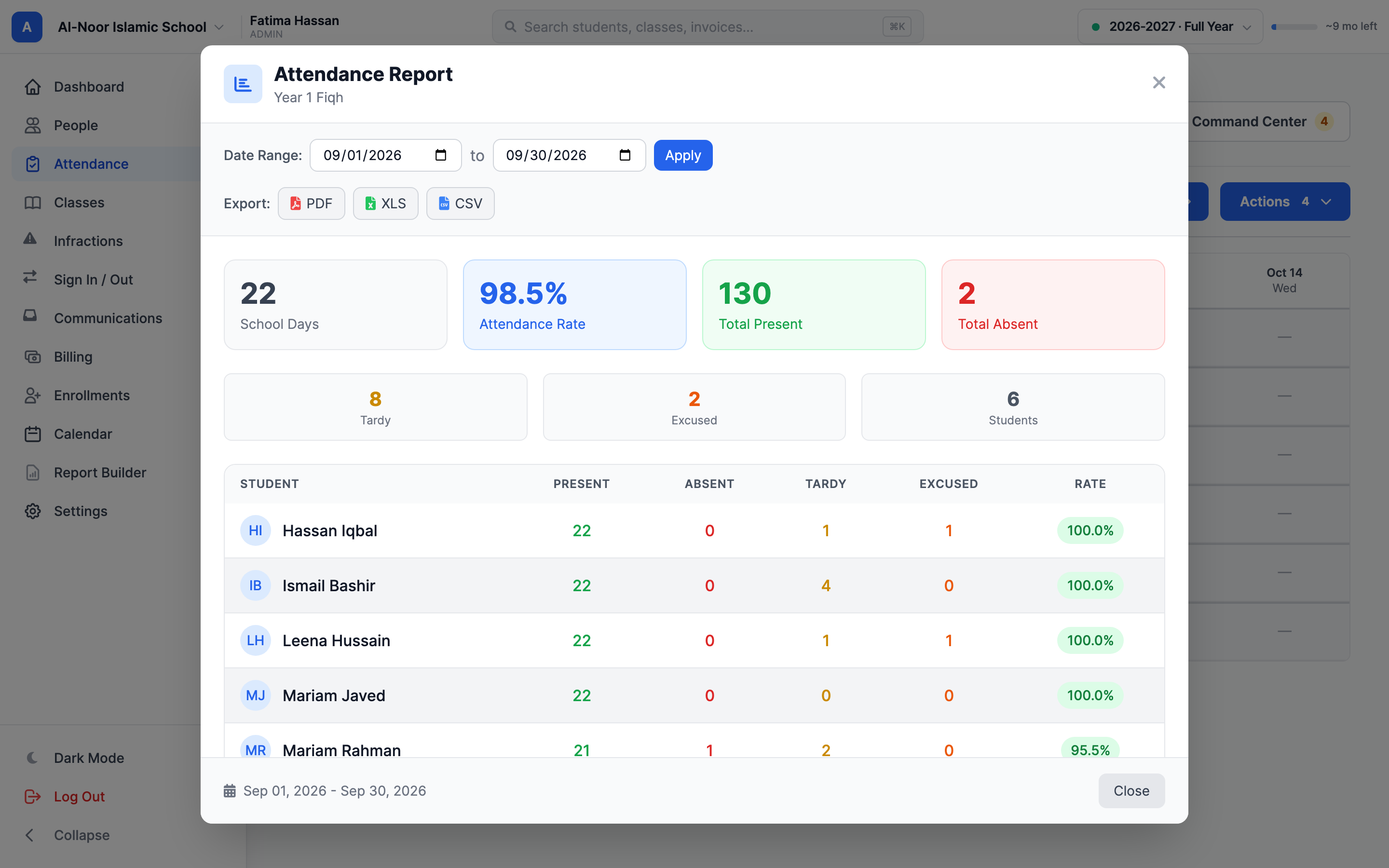Image resolution: width=1389 pixels, height=868 pixels.
Task: Click the LH avatar for Leena Hussain
Action: click(x=256, y=640)
